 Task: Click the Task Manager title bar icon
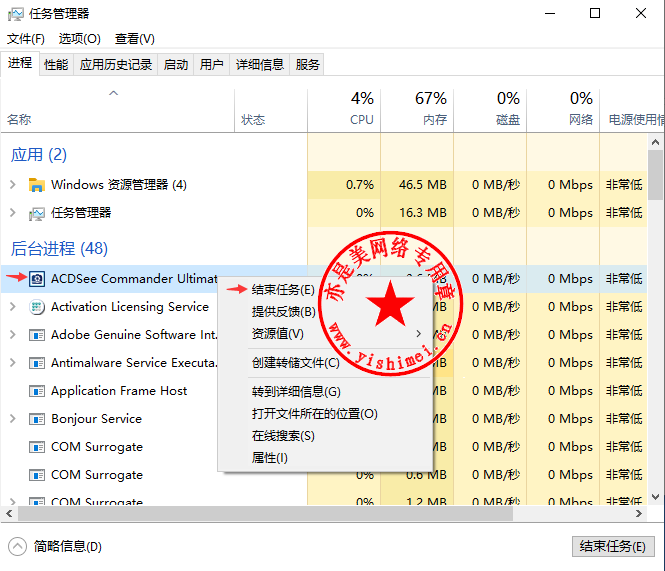coord(16,14)
